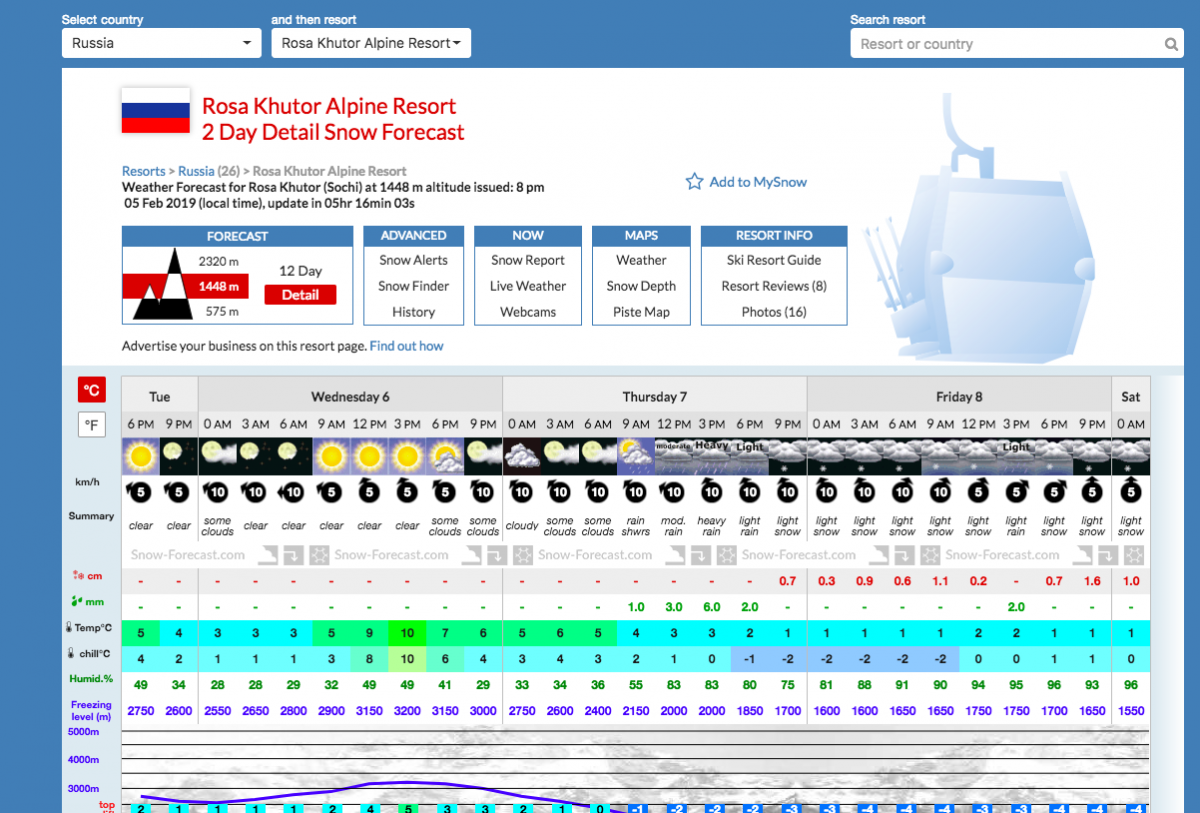Open the Weather map

[x=641, y=260]
